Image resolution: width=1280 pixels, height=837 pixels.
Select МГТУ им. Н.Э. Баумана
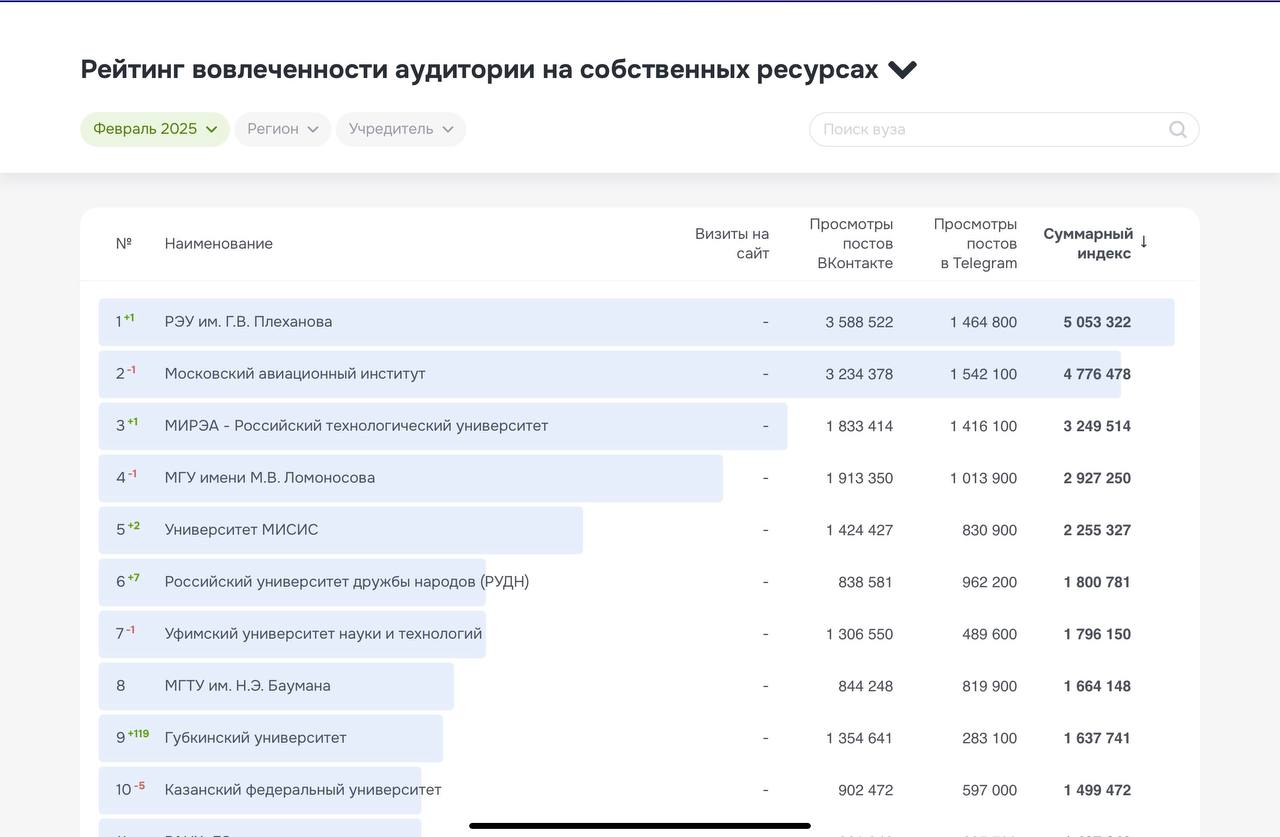click(x=247, y=686)
